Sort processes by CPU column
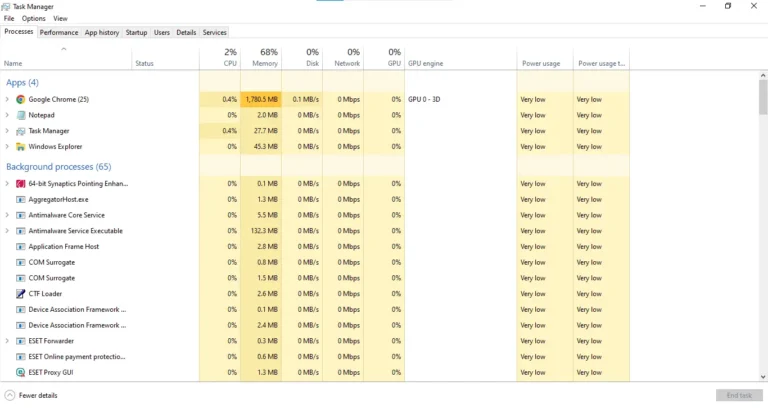Image resolution: width=768 pixels, height=409 pixels. pyautogui.click(x=220, y=58)
